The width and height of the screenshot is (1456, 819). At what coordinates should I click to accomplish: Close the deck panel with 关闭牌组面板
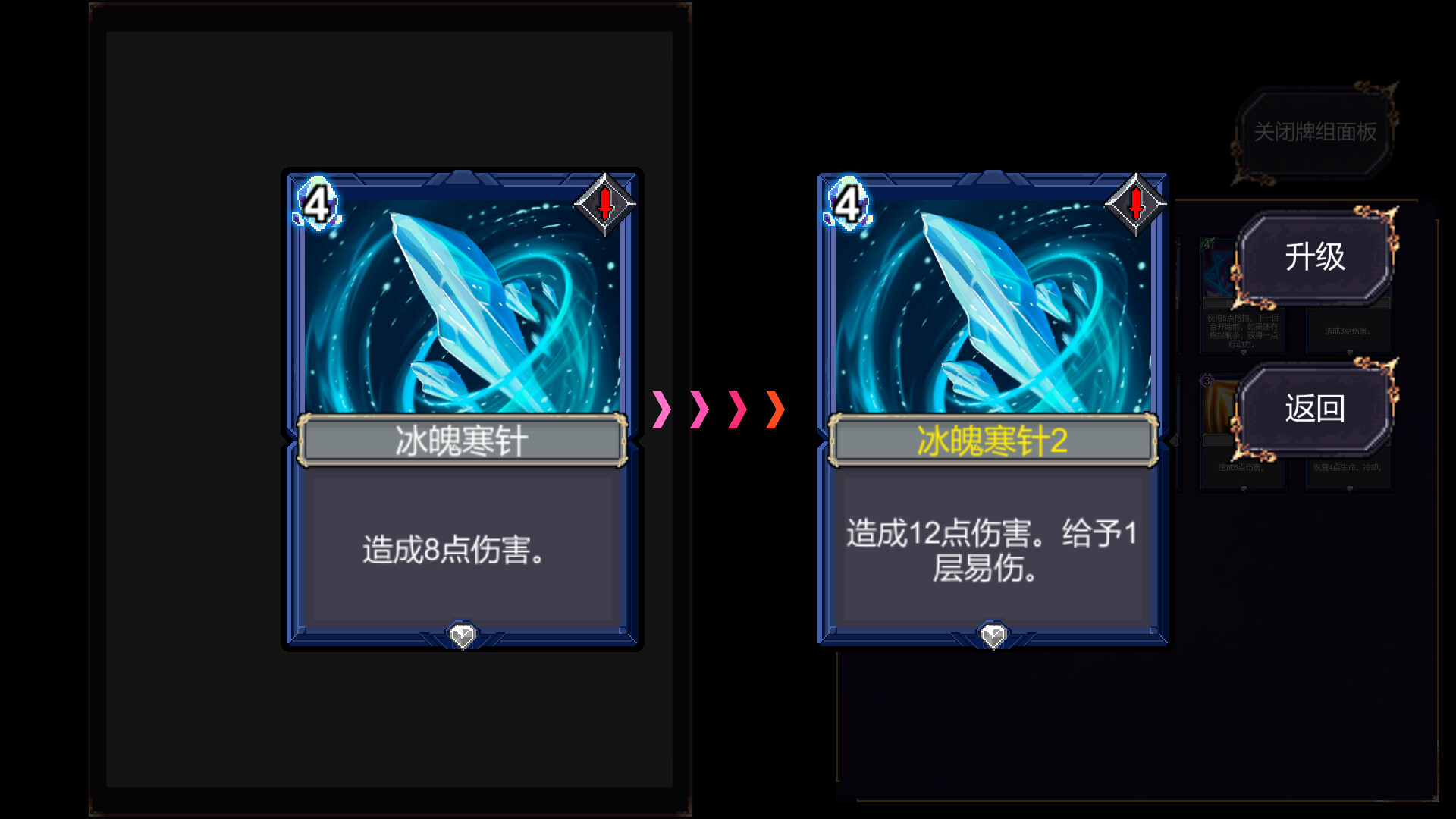[x=1315, y=132]
